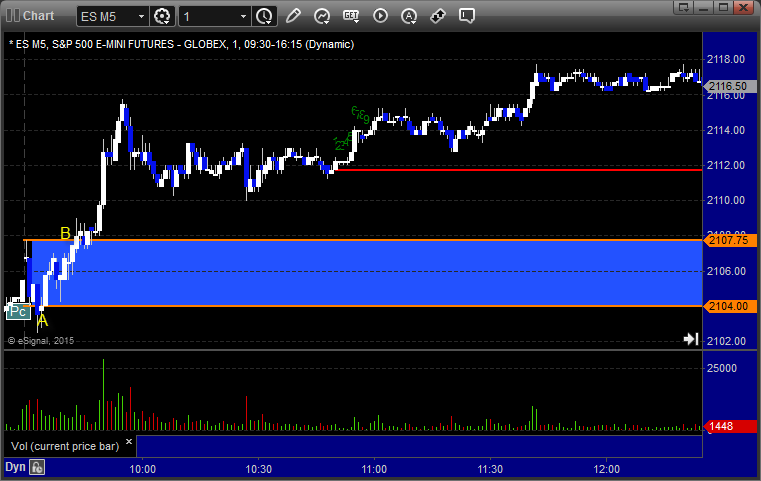
Task: Click the window pin/detach icon in title bar
Action: (684, 7)
